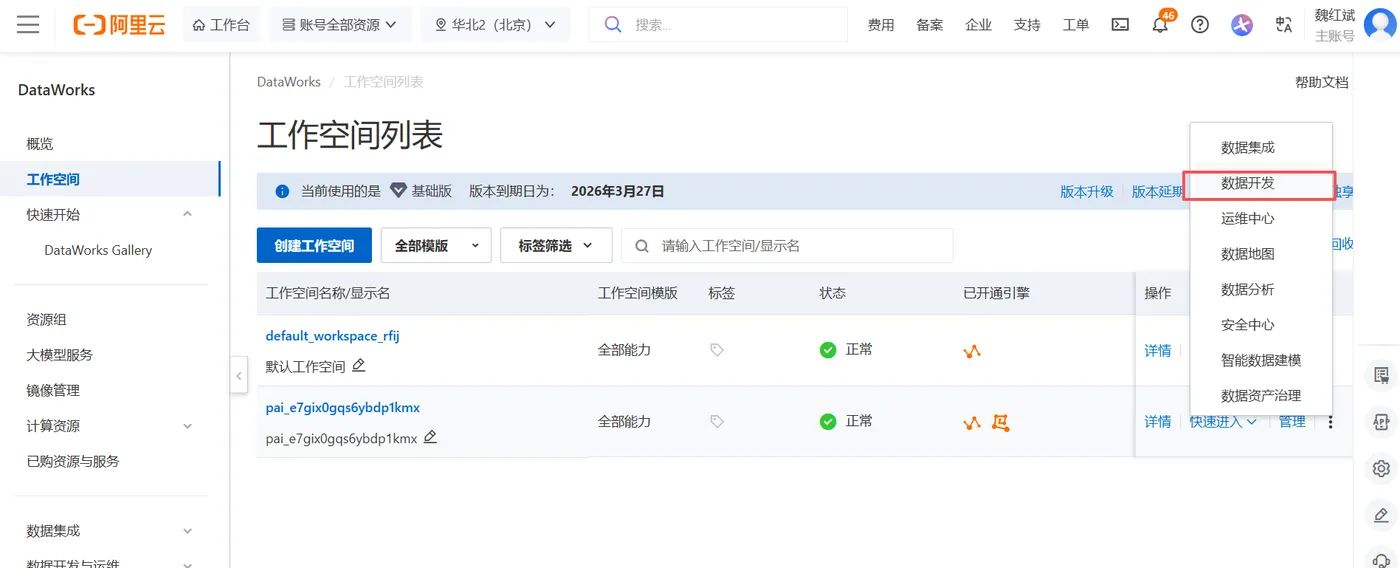Collapse the left sidebar with the arrow handle
This screenshot has height=568, width=1400.
239,376
